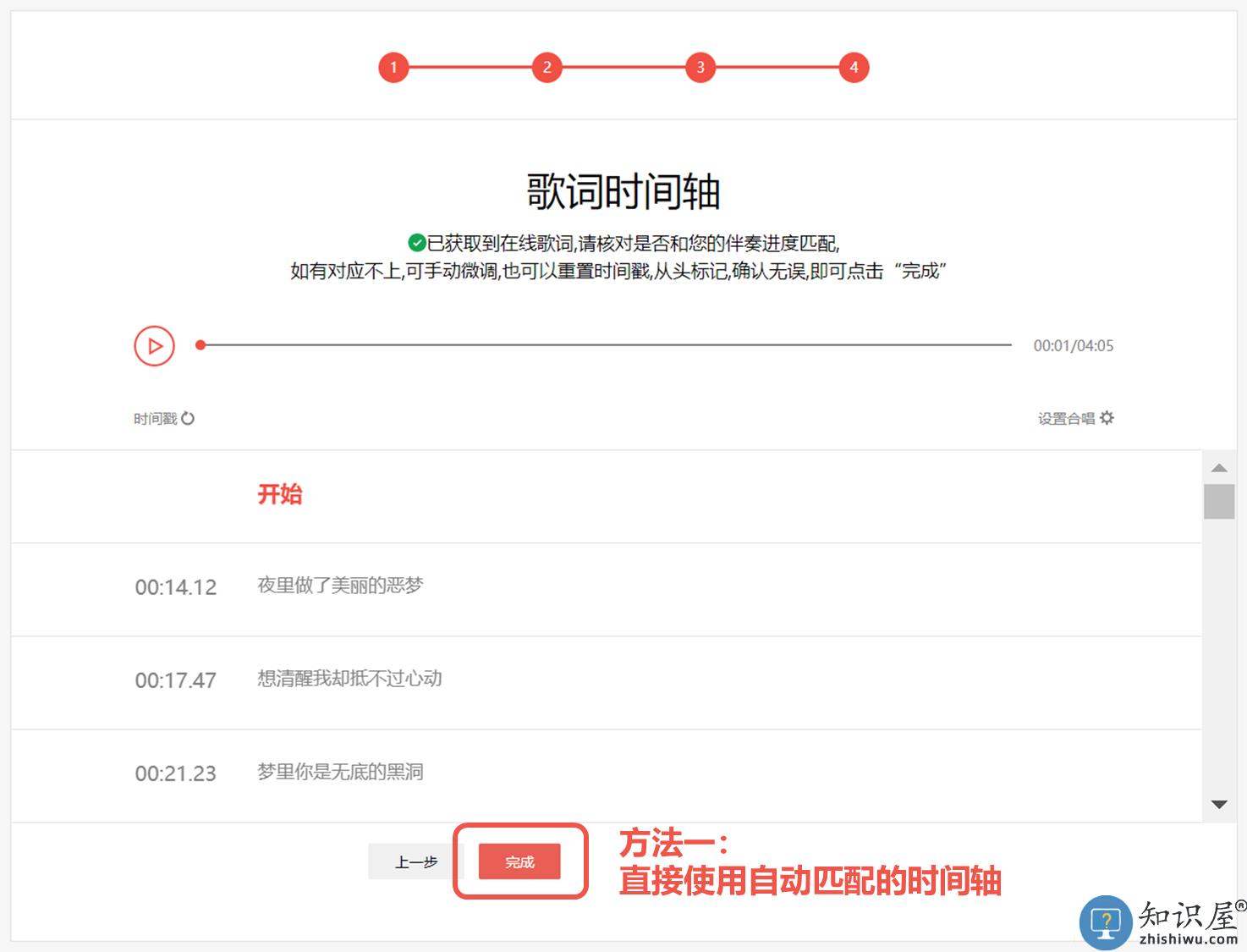
Task: Click the 开始 start marker row
Action: 280,494
